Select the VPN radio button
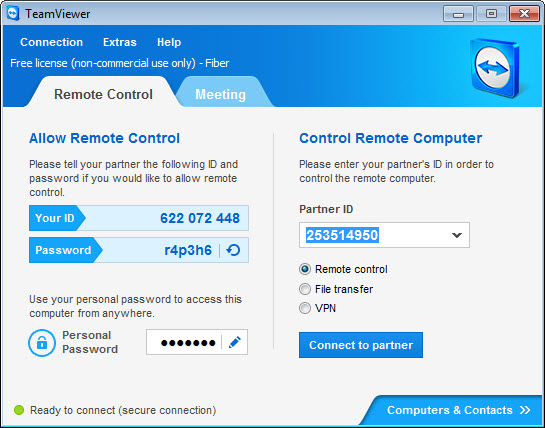545x428 pixels. point(305,308)
